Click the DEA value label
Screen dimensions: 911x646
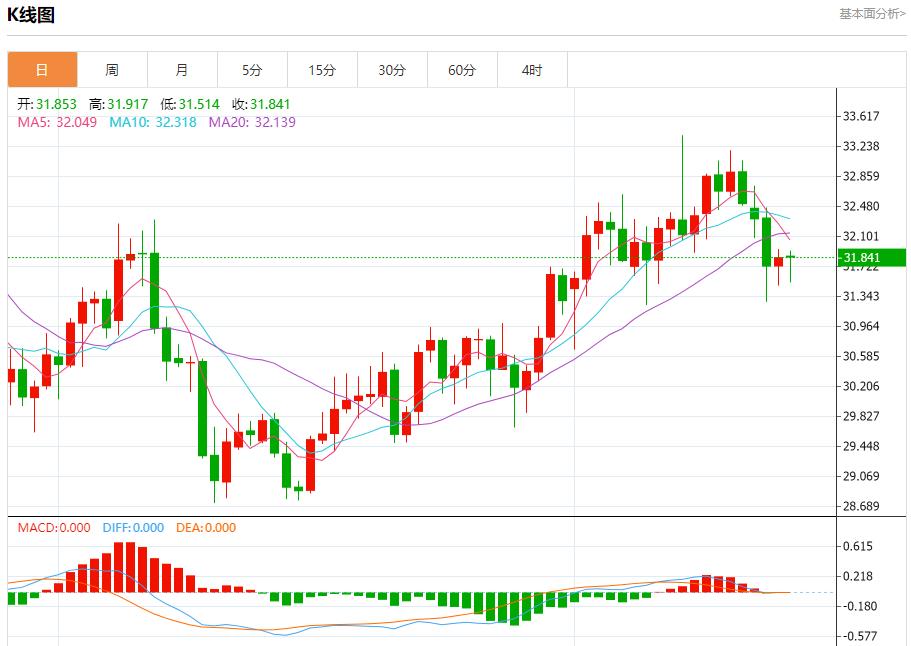(206, 528)
